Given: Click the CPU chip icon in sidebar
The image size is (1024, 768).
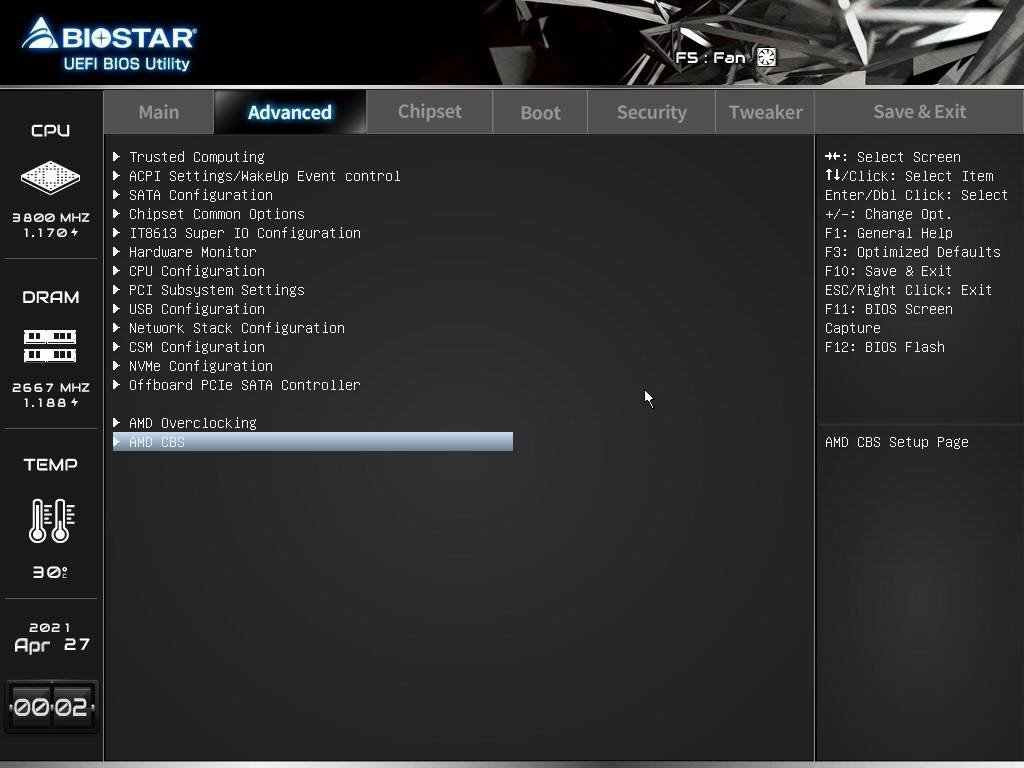Looking at the screenshot, I should tap(49, 178).
